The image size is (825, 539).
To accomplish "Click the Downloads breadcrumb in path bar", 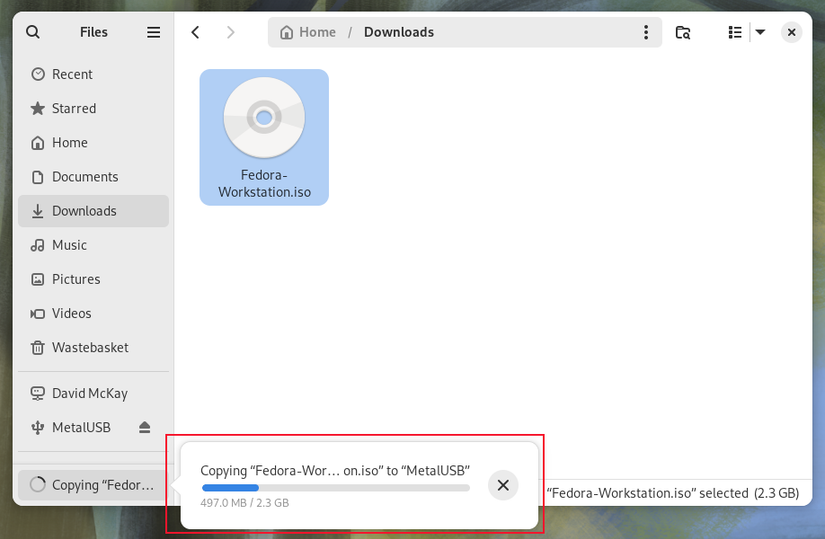I will [399, 32].
